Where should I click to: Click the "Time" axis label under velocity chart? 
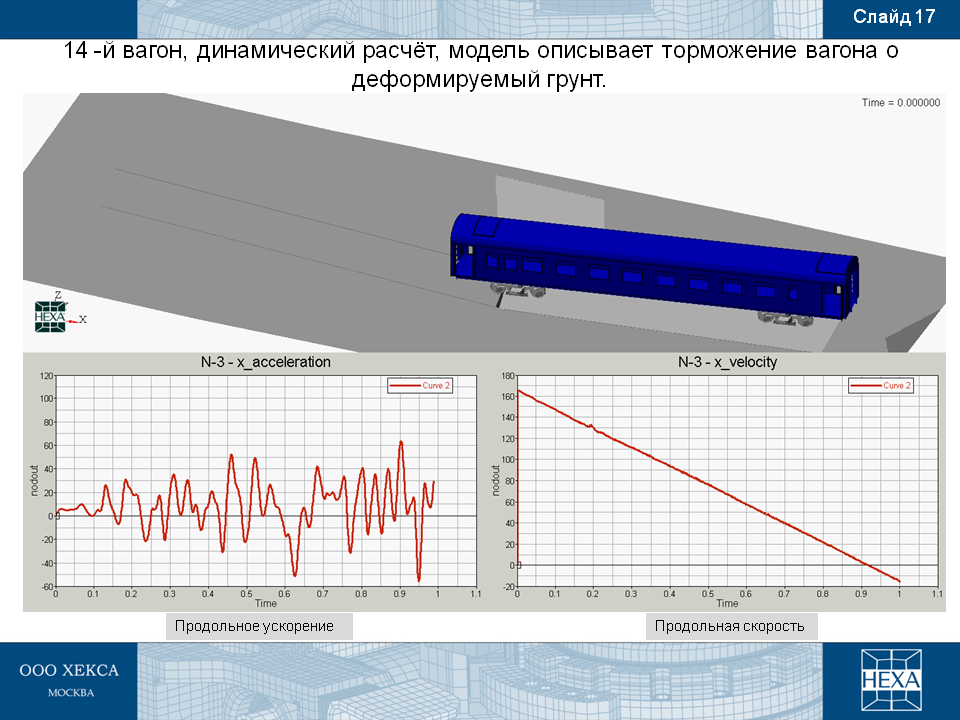click(x=727, y=603)
